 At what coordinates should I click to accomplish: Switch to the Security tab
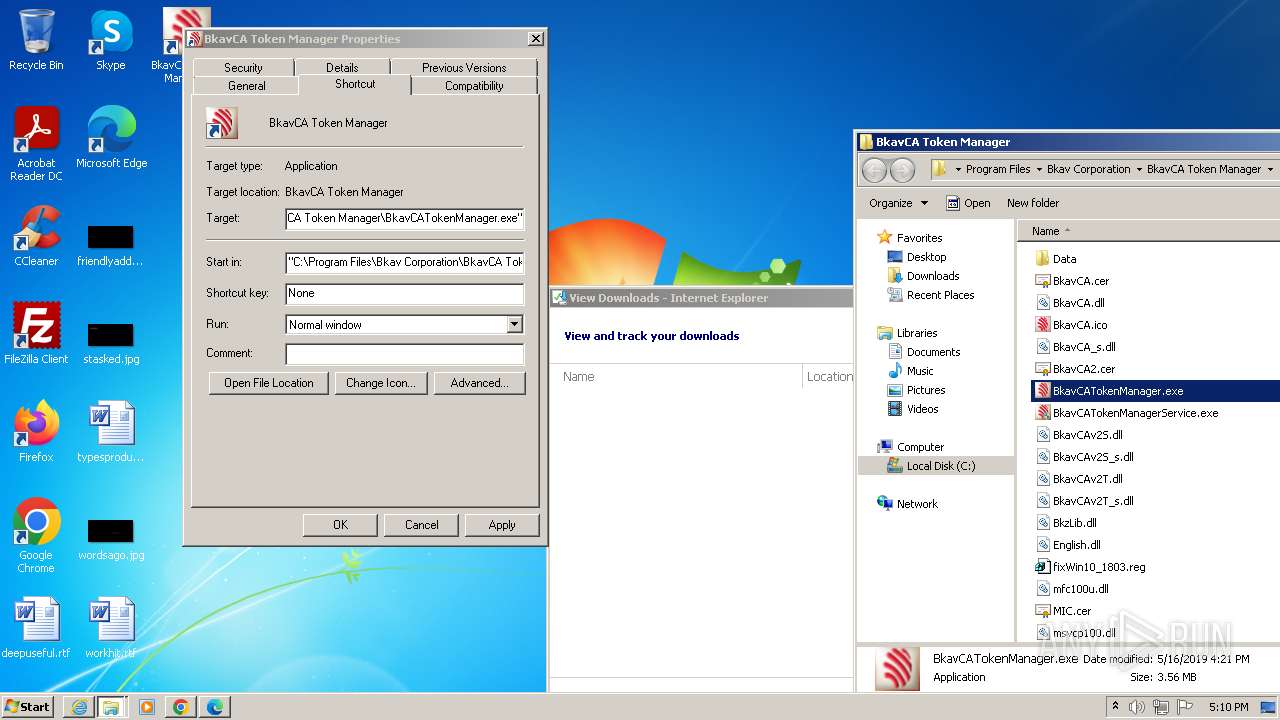[243, 68]
